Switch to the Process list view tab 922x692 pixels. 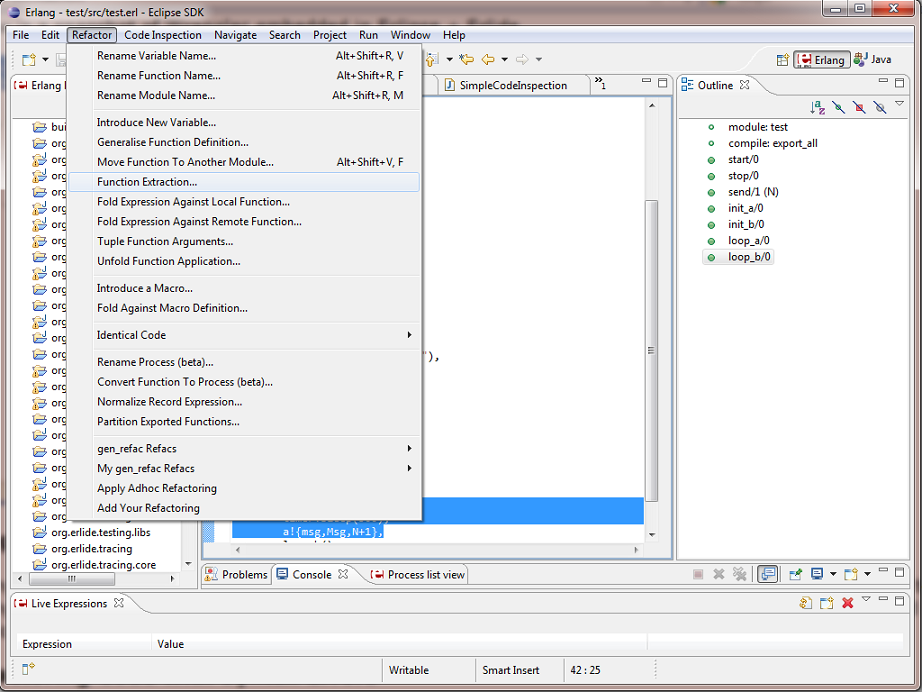point(419,574)
